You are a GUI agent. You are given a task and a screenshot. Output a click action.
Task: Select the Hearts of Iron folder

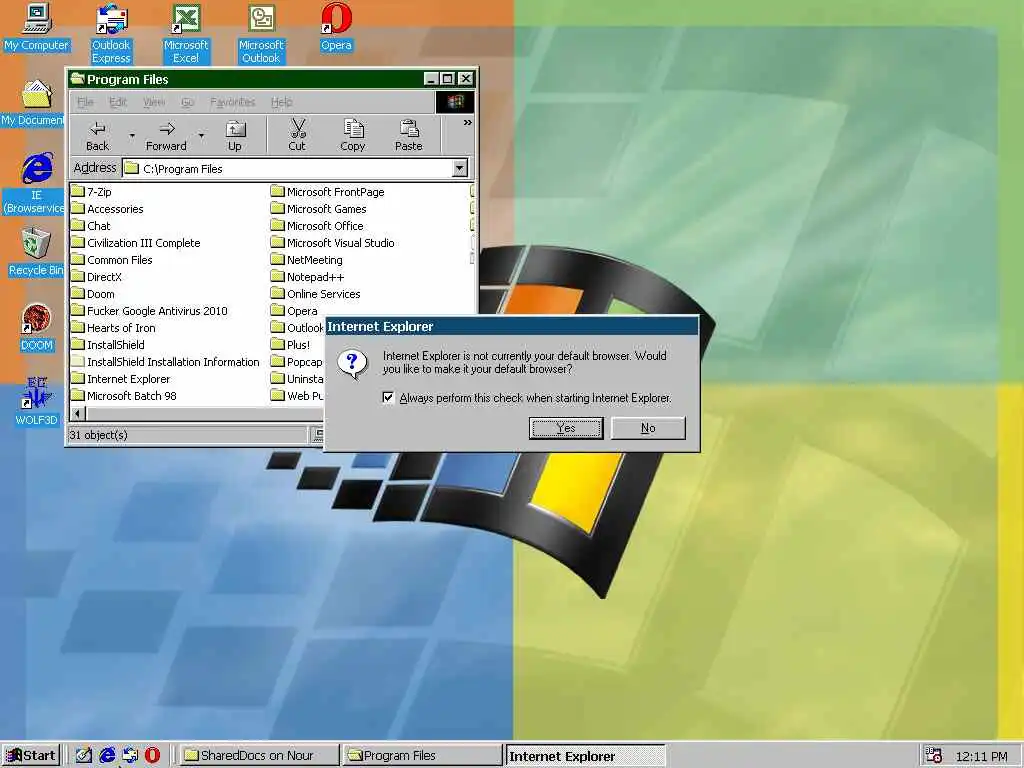tap(114, 328)
